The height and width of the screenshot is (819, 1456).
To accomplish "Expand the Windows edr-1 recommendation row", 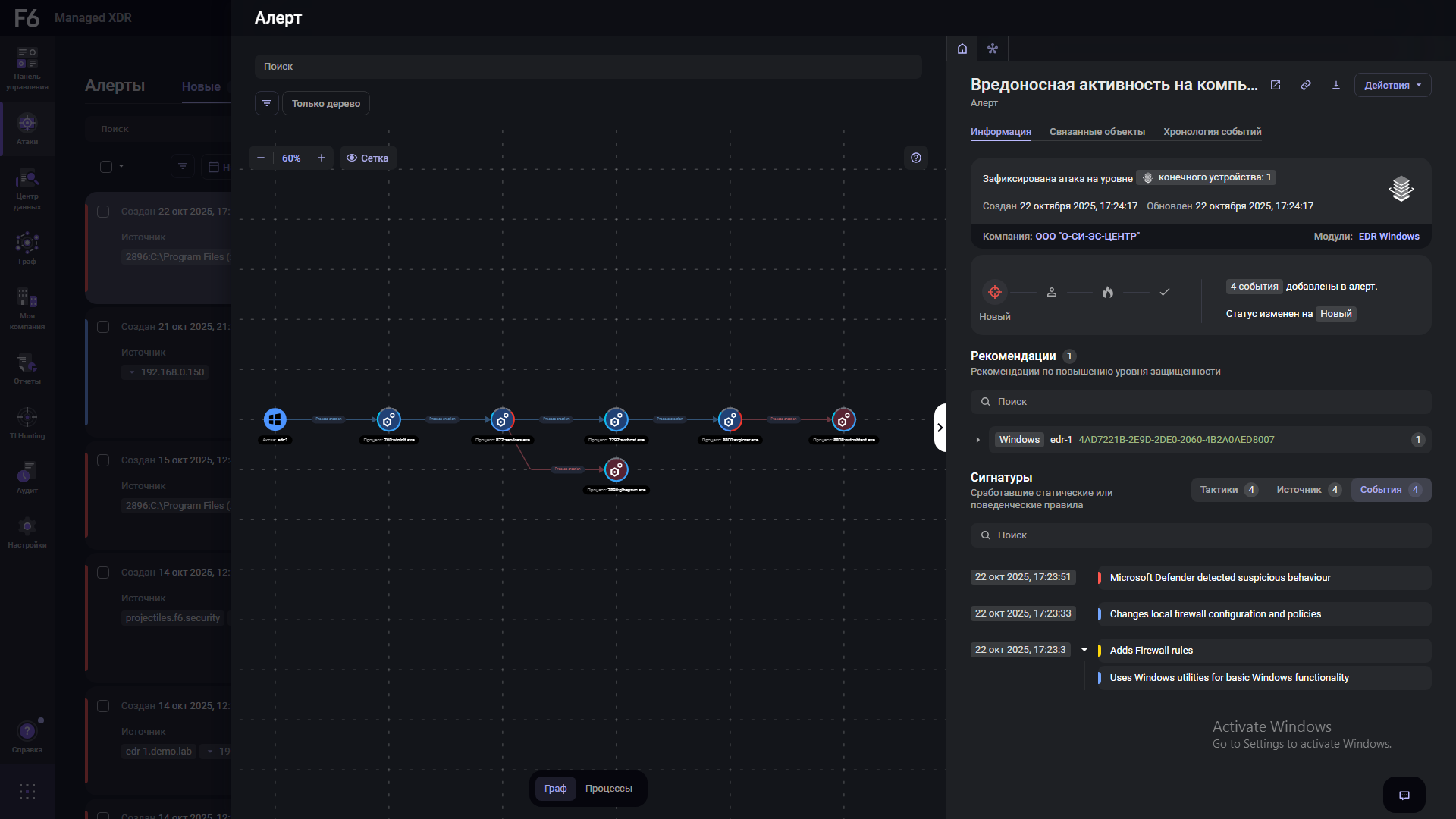I will pyautogui.click(x=978, y=440).
